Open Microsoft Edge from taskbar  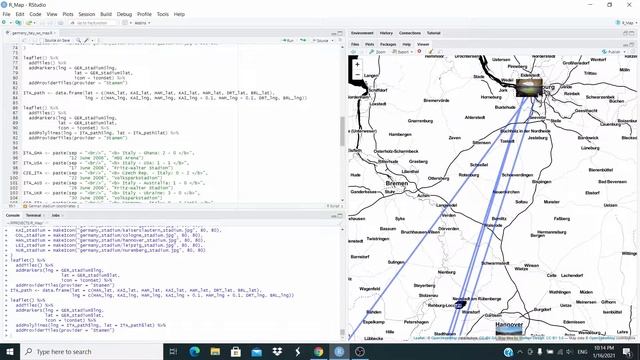(194, 351)
